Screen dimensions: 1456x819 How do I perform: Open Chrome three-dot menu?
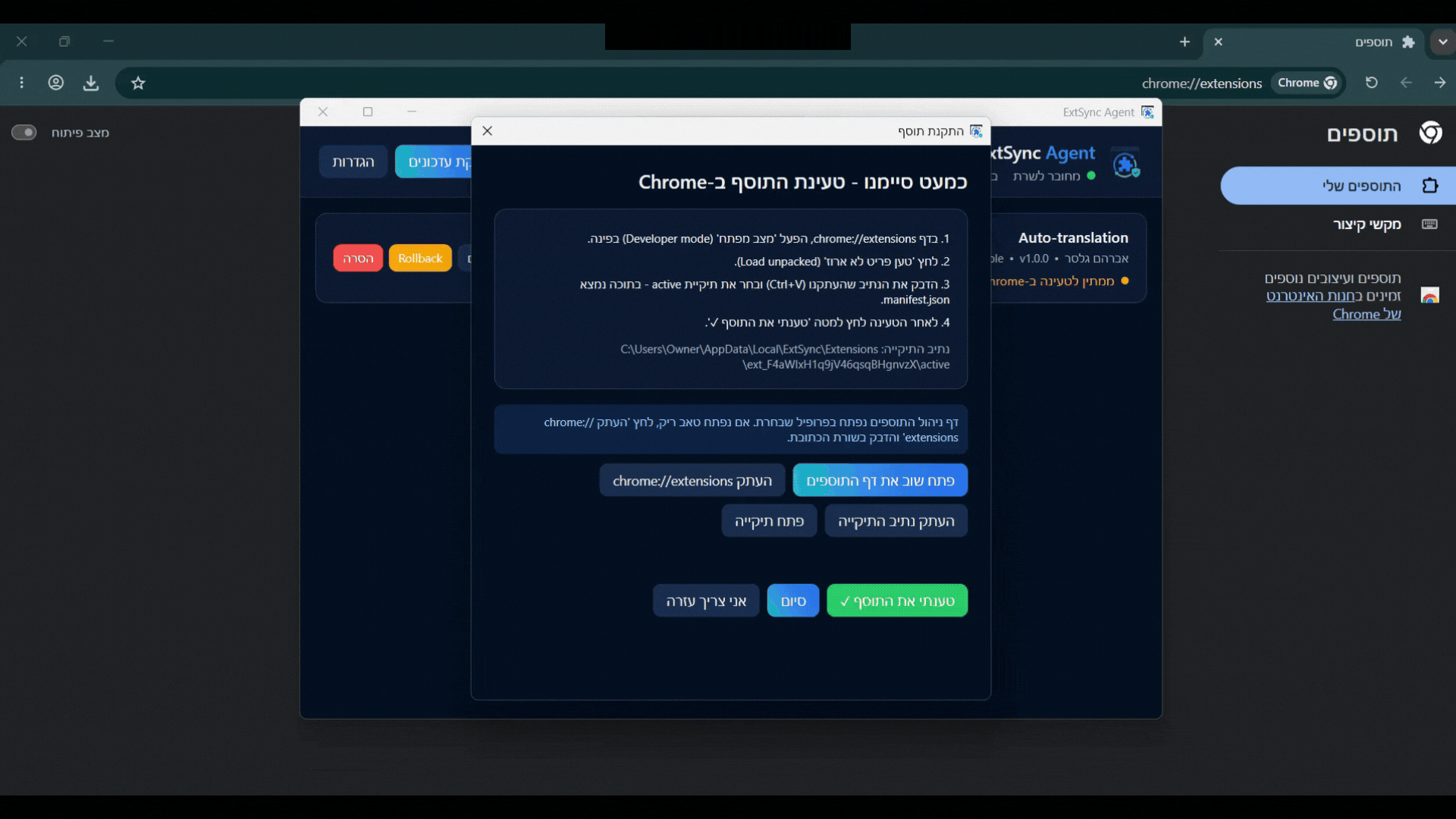[21, 83]
